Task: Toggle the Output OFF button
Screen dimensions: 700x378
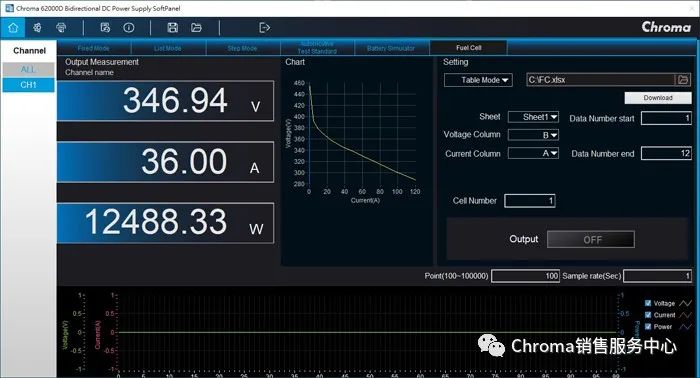Action: point(590,240)
